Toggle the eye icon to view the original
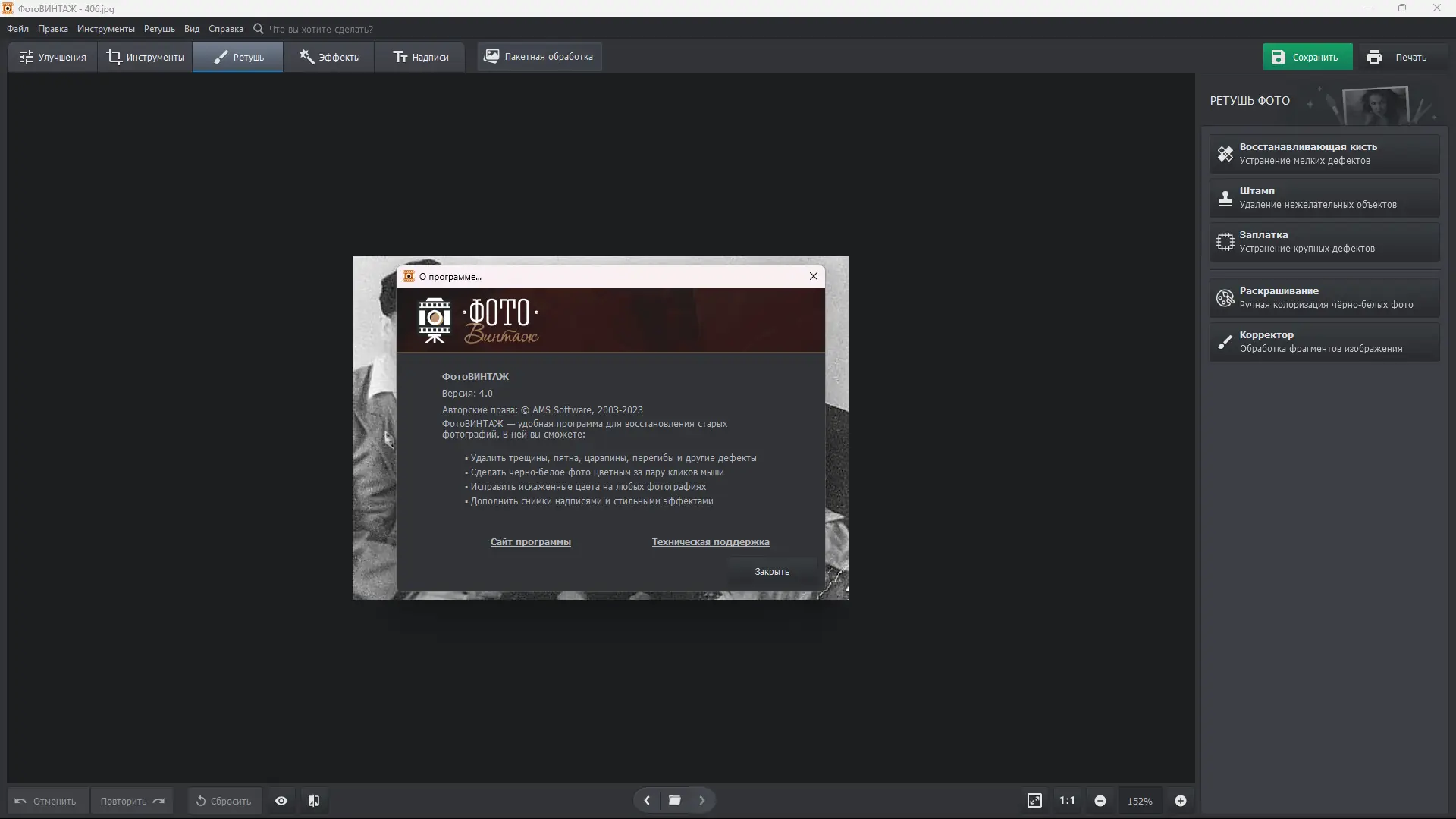Screen dimensions: 1456x819 pos(281,801)
